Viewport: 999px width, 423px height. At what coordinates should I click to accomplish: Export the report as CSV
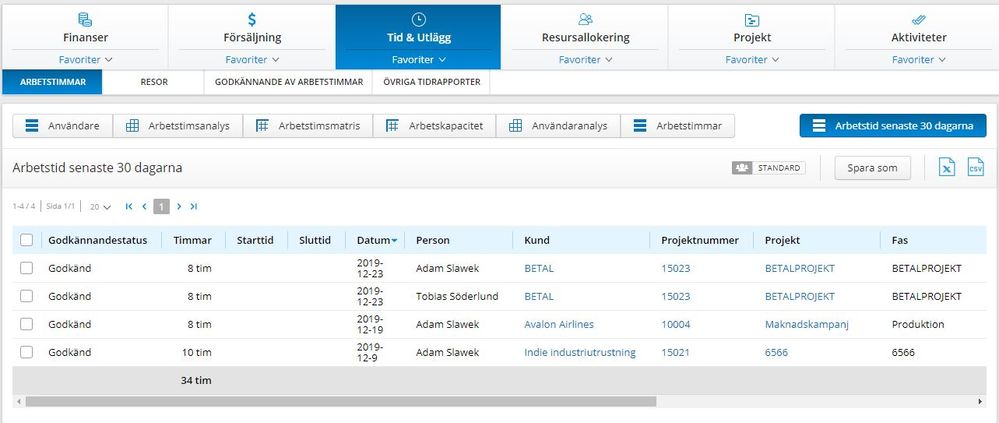[x=975, y=168]
